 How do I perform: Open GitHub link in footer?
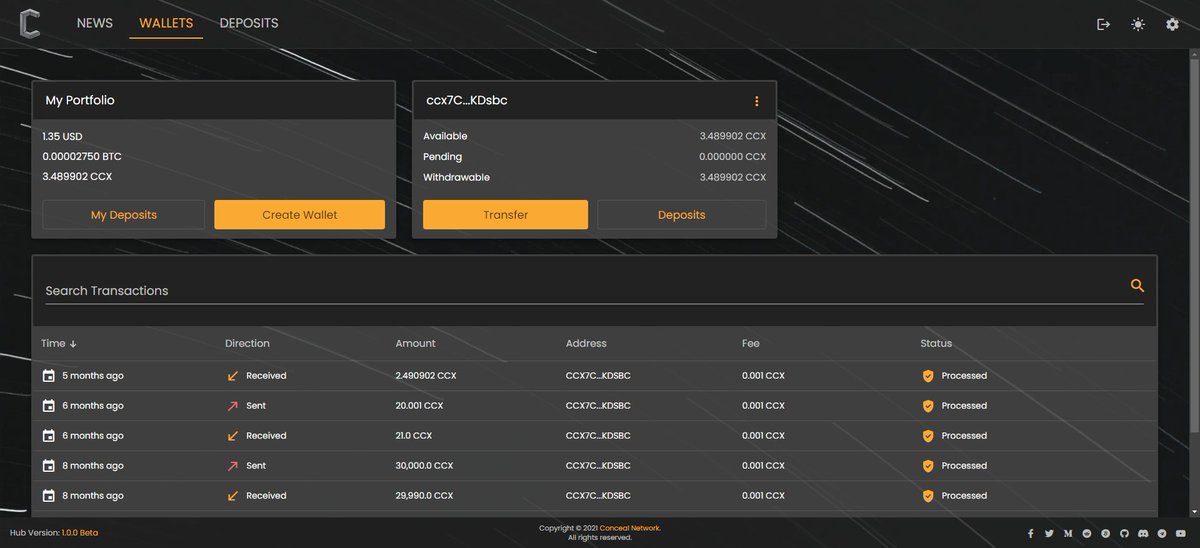pyautogui.click(x=1124, y=534)
